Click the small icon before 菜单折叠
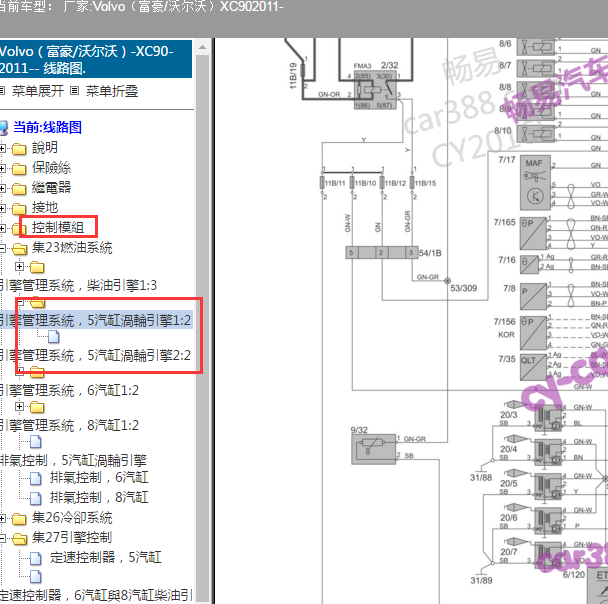 (74, 91)
